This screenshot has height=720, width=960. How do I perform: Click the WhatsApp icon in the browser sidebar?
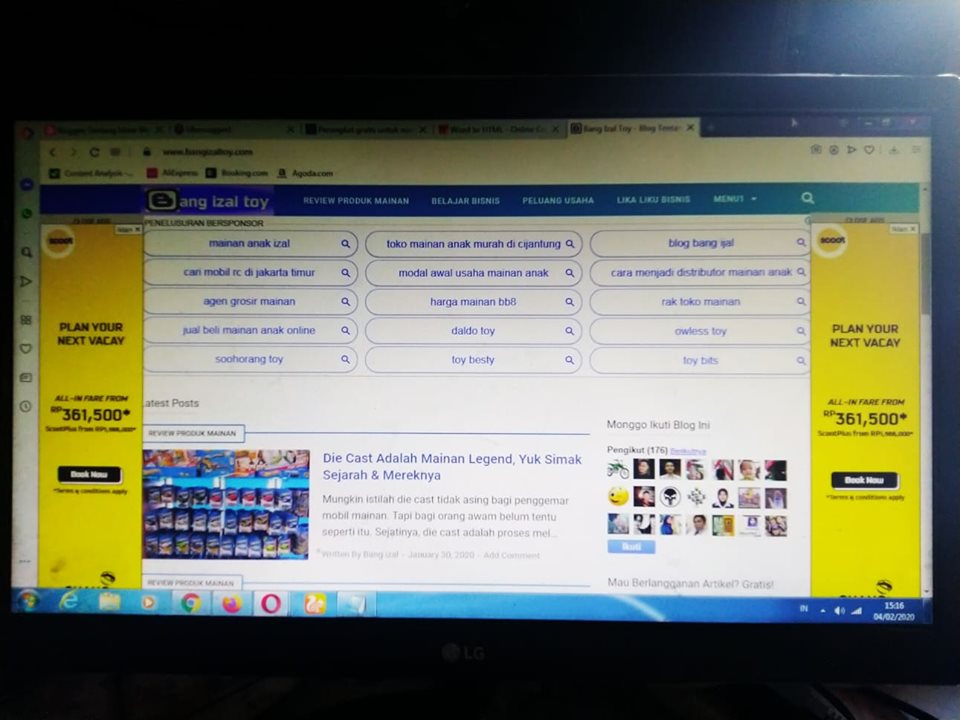(x=26, y=214)
